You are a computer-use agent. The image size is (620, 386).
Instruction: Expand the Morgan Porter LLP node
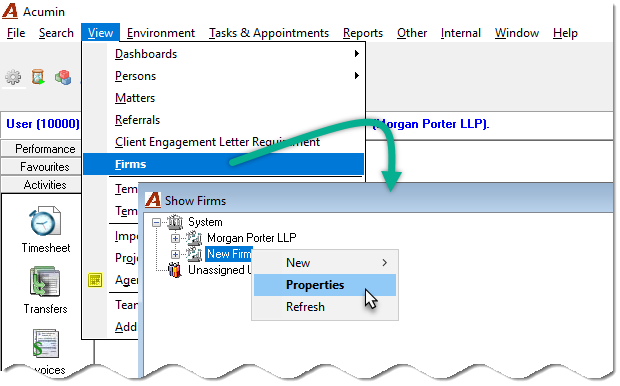175,238
